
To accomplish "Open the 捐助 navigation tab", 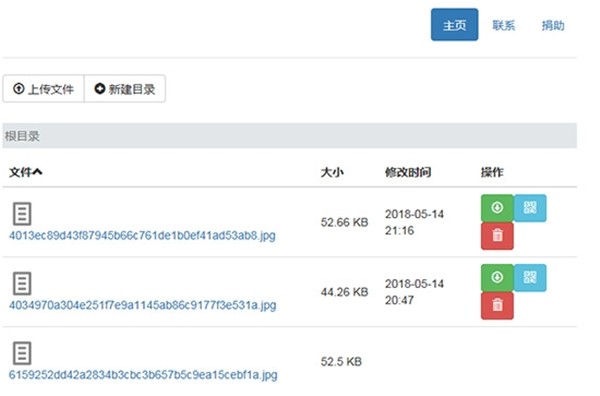I will [553, 25].
